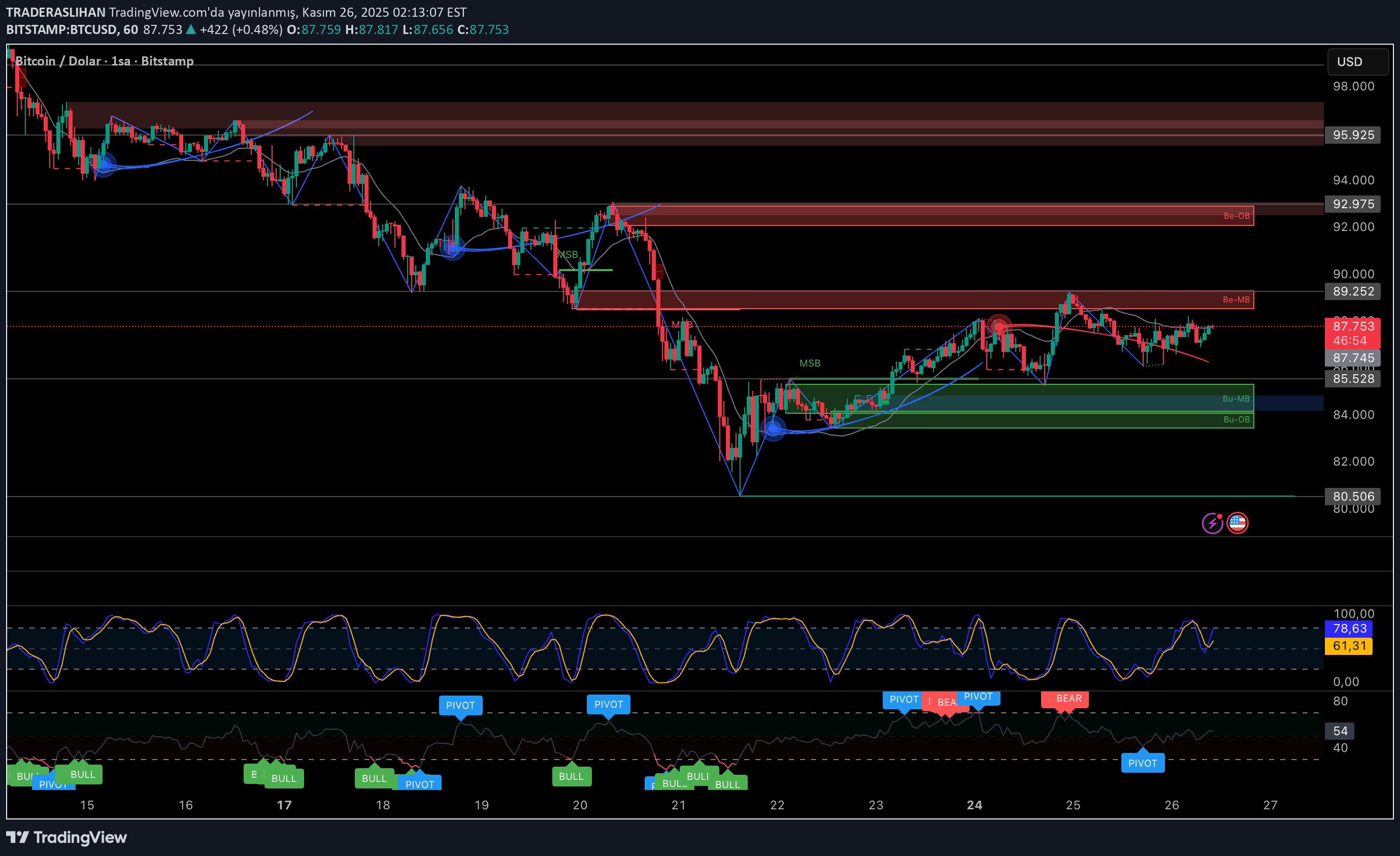Click the Bu-MB green zone label
Screen dimensions: 1400x856
[1236, 399]
